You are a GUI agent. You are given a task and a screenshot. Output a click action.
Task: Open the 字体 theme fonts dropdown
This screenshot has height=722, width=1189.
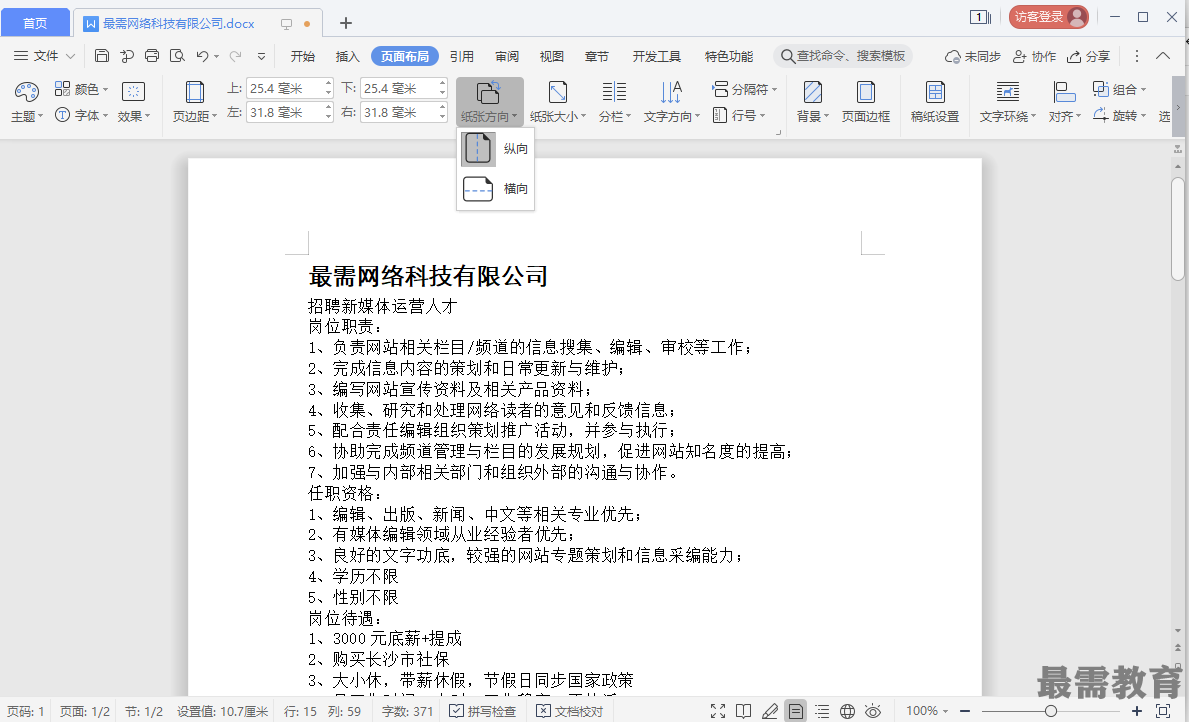click(x=81, y=115)
